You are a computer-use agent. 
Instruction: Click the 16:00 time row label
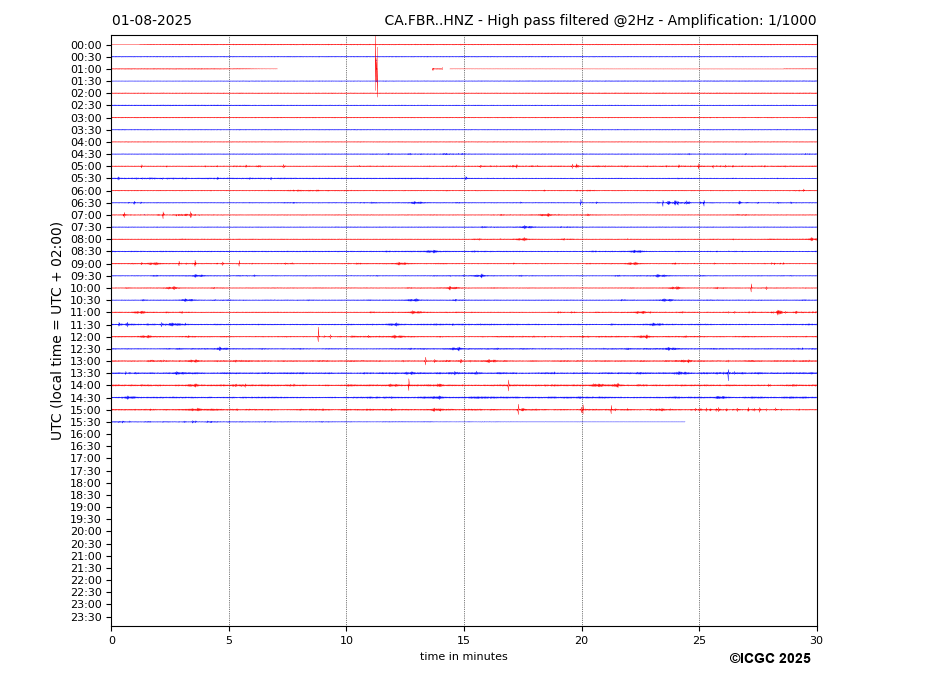(x=86, y=435)
